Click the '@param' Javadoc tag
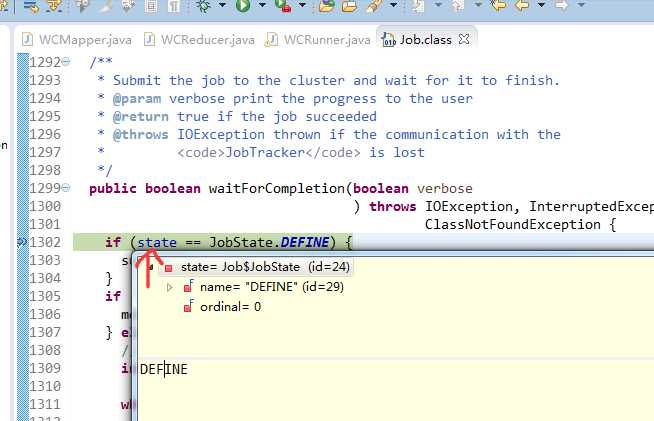This screenshot has width=654, height=421. (137, 99)
